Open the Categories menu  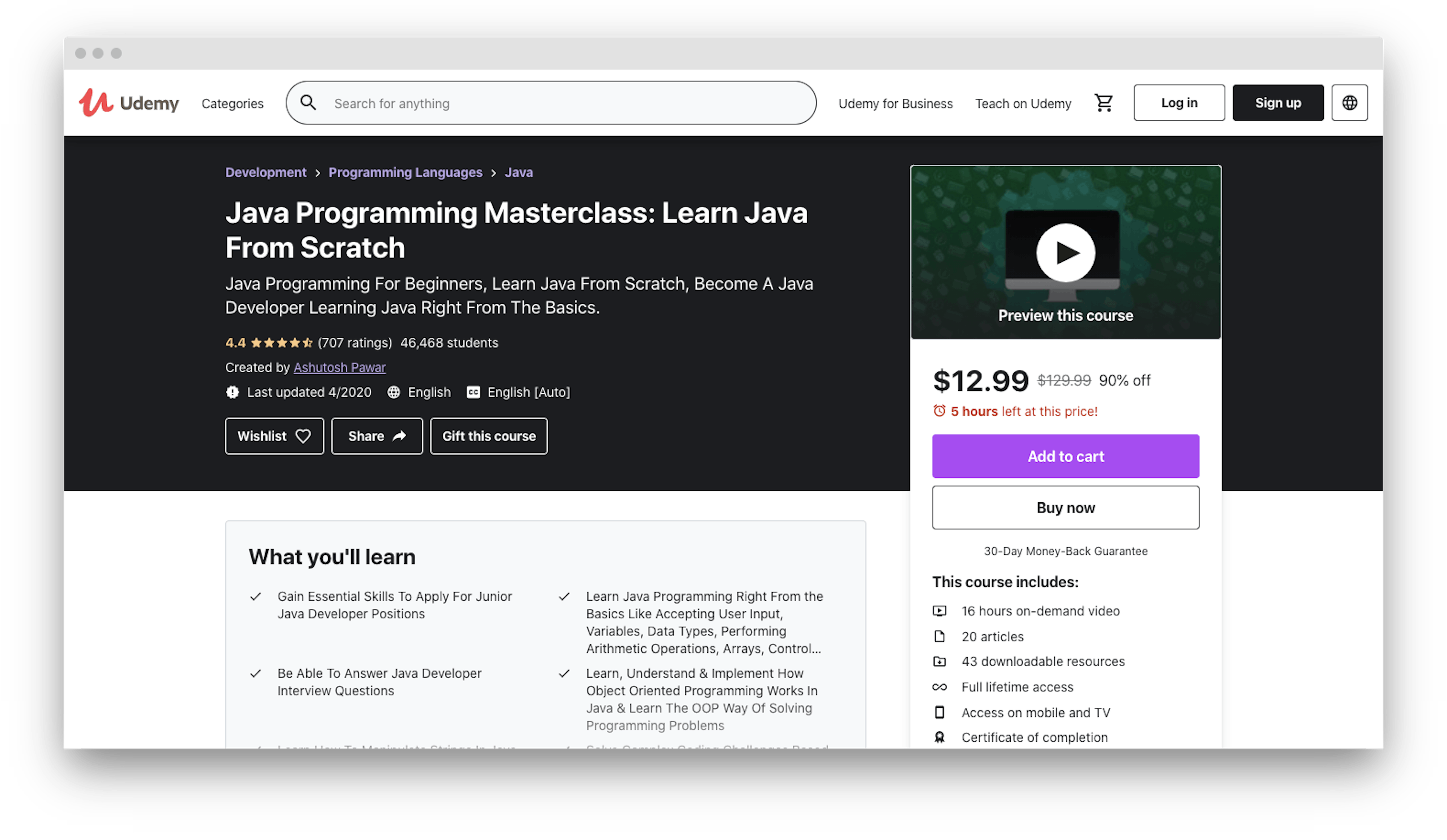click(232, 103)
